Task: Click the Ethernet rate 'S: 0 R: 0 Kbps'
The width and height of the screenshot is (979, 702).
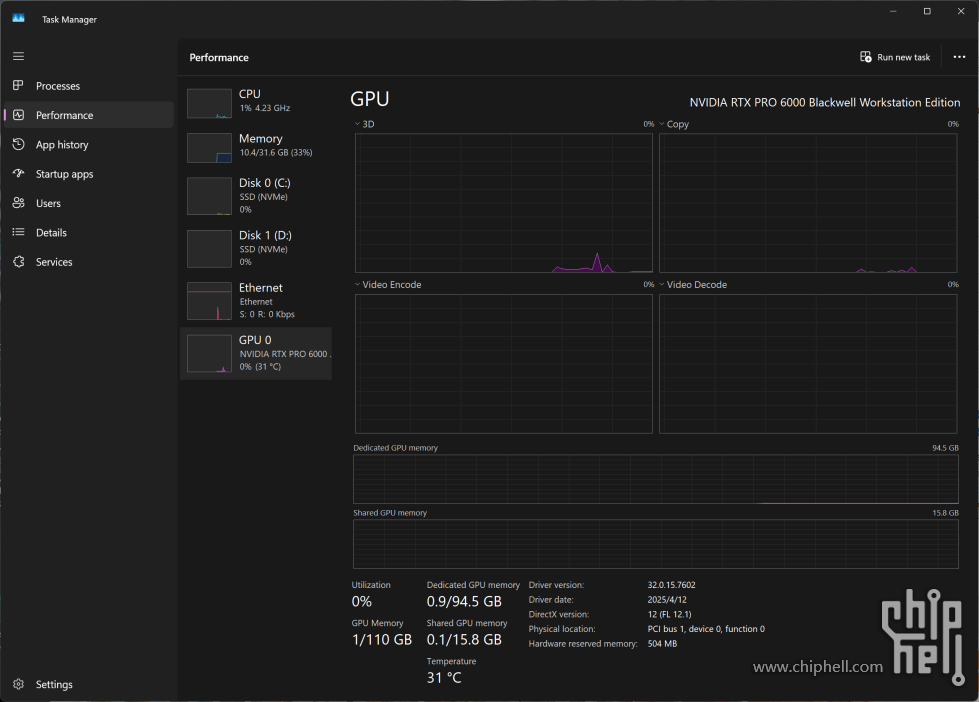Action: point(267,314)
